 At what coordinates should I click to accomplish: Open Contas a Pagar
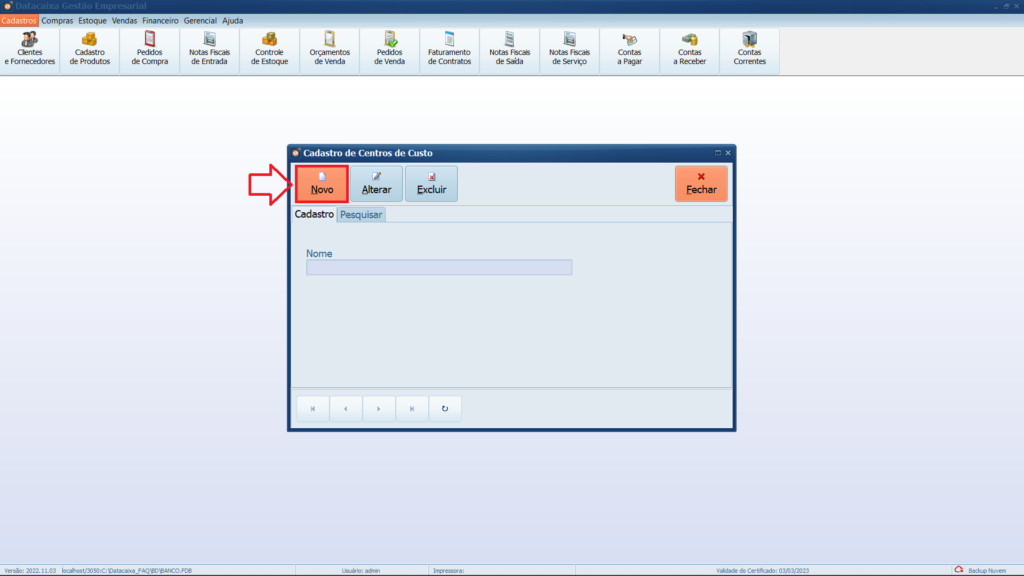pyautogui.click(x=630, y=50)
